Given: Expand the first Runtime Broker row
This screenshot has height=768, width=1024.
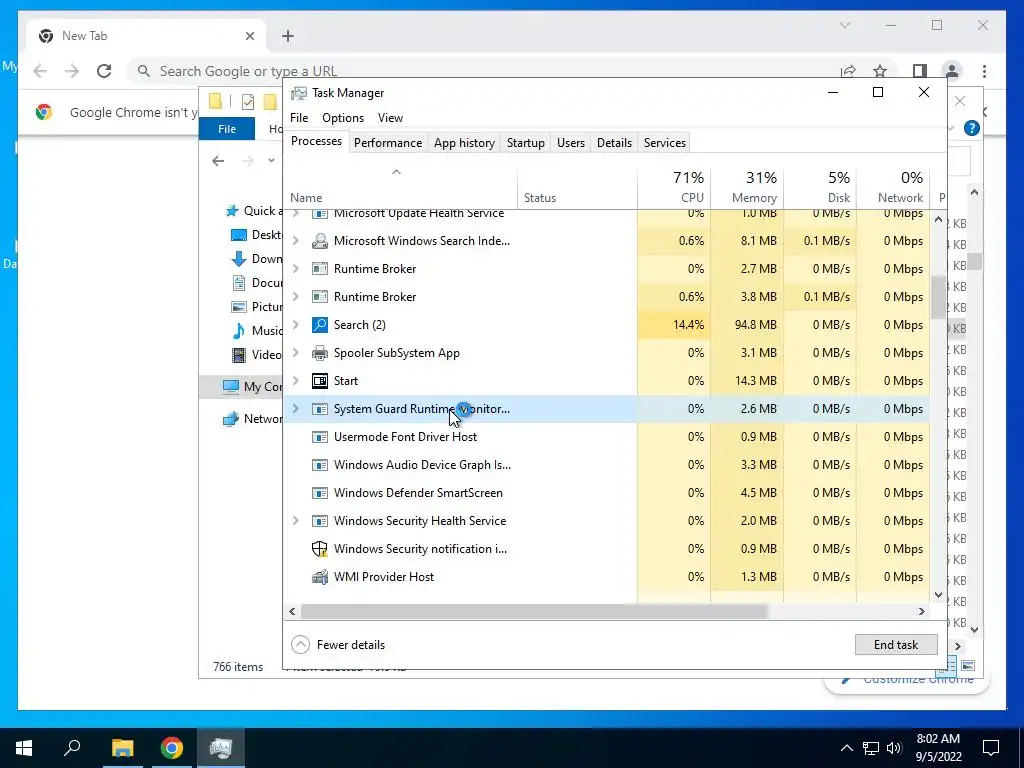Looking at the screenshot, I should [295, 269].
